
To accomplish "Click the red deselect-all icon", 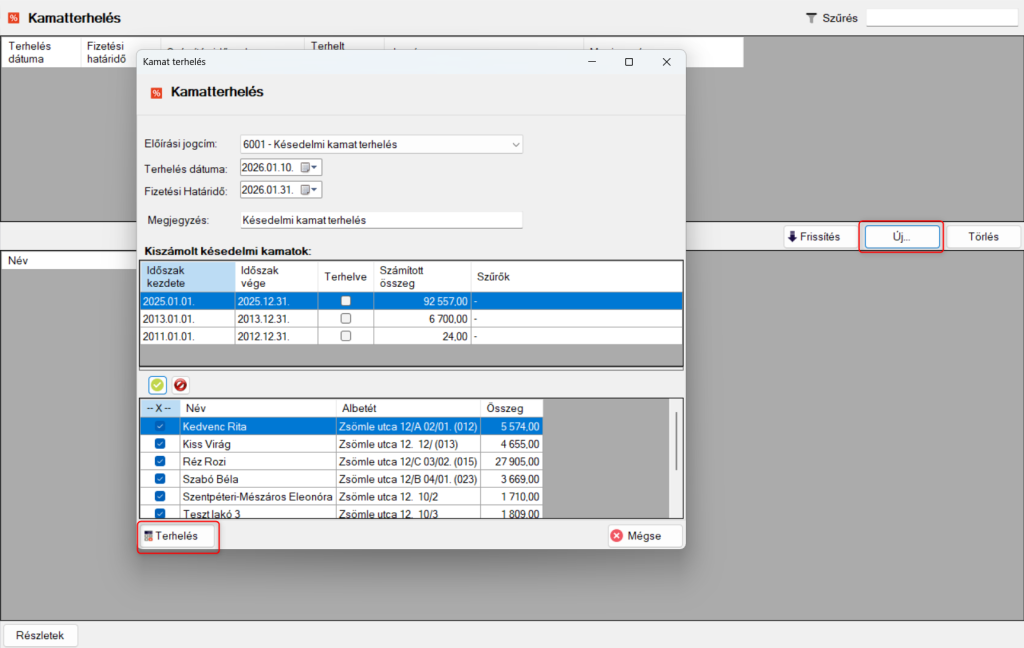I will [180, 385].
